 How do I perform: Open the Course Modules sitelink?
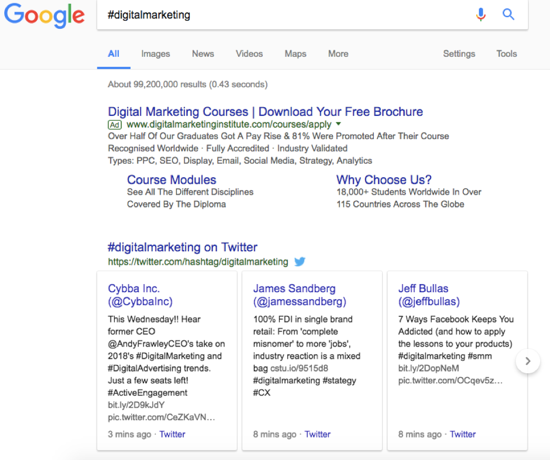click(172, 180)
